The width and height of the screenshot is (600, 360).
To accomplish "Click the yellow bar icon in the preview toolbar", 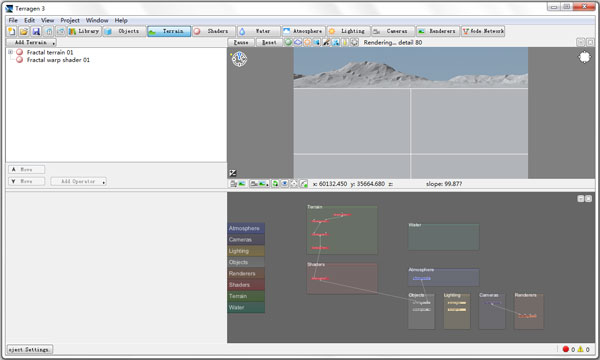I will click(345, 42).
